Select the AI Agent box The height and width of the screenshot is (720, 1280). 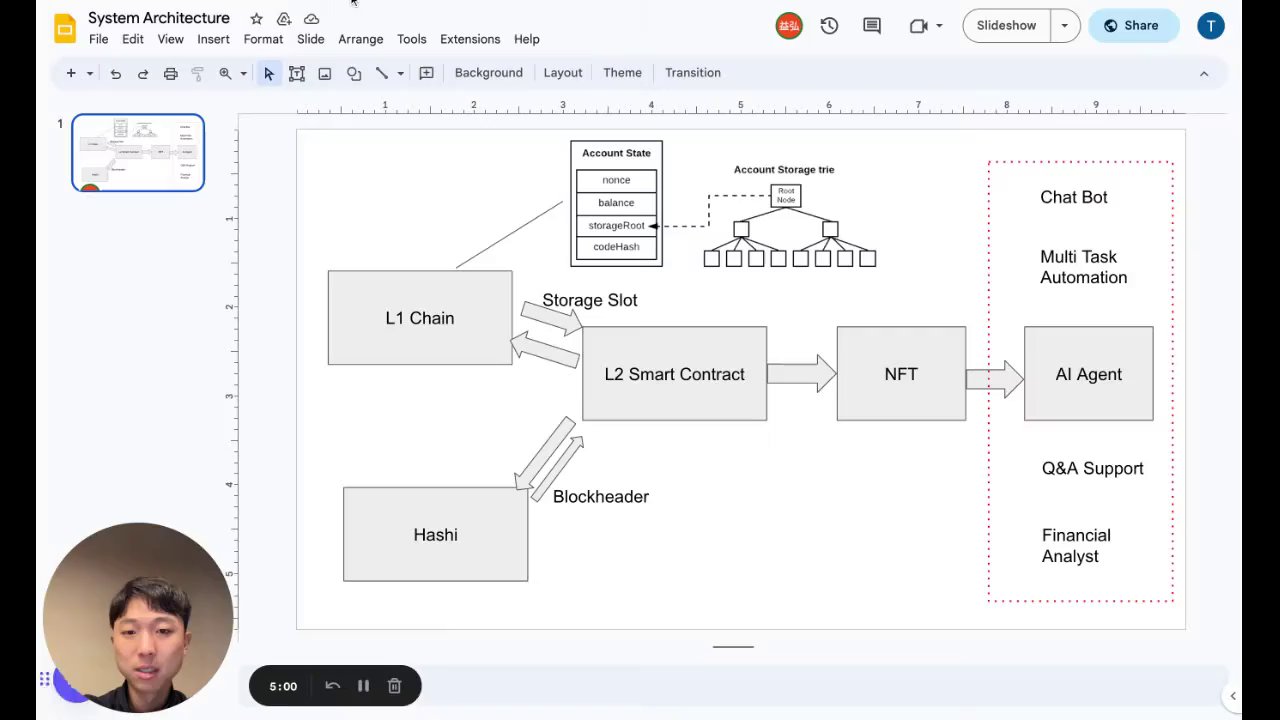[x=1089, y=374]
